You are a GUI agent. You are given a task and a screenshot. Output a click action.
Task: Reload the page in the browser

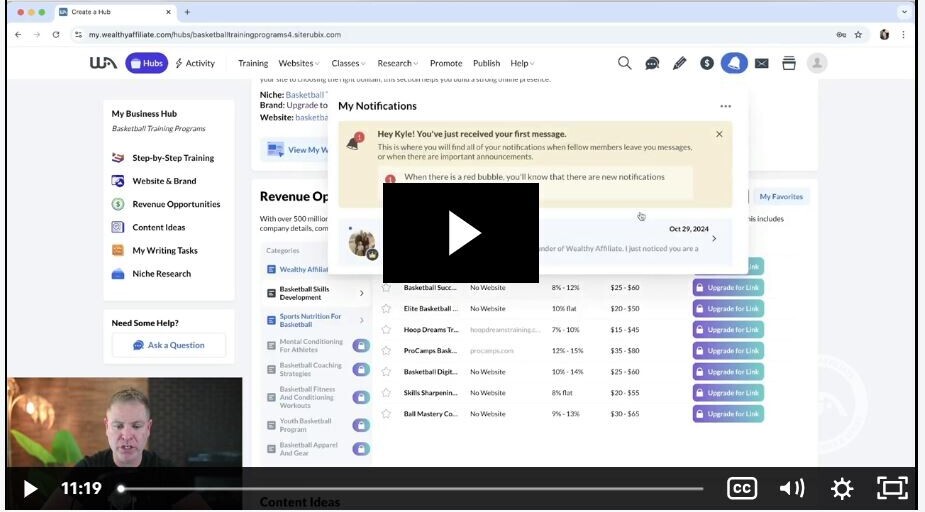55,35
